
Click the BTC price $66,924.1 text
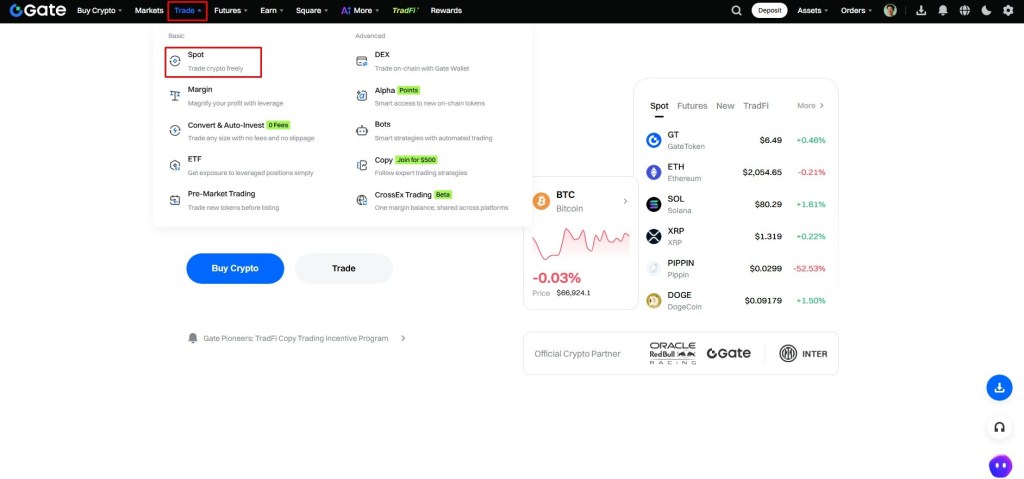click(x=573, y=293)
